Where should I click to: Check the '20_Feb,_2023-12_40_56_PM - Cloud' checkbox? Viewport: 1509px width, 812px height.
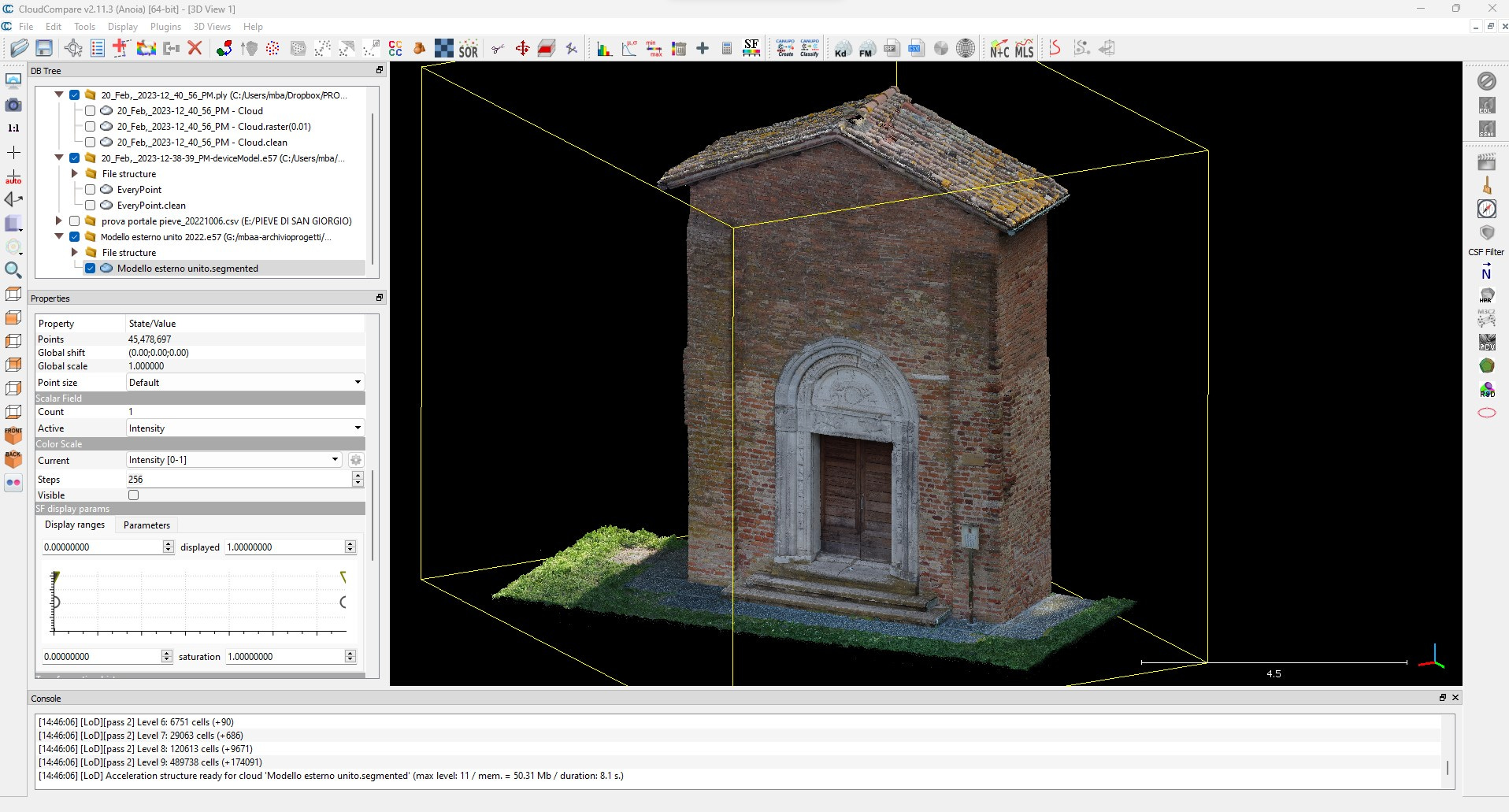[x=90, y=111]
